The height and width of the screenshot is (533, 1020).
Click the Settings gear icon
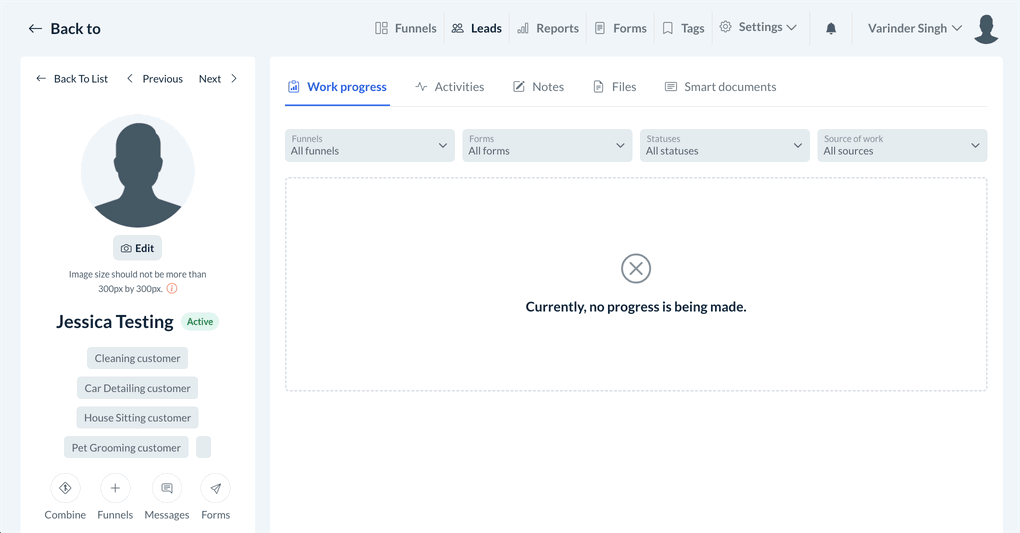pos(725,27)
